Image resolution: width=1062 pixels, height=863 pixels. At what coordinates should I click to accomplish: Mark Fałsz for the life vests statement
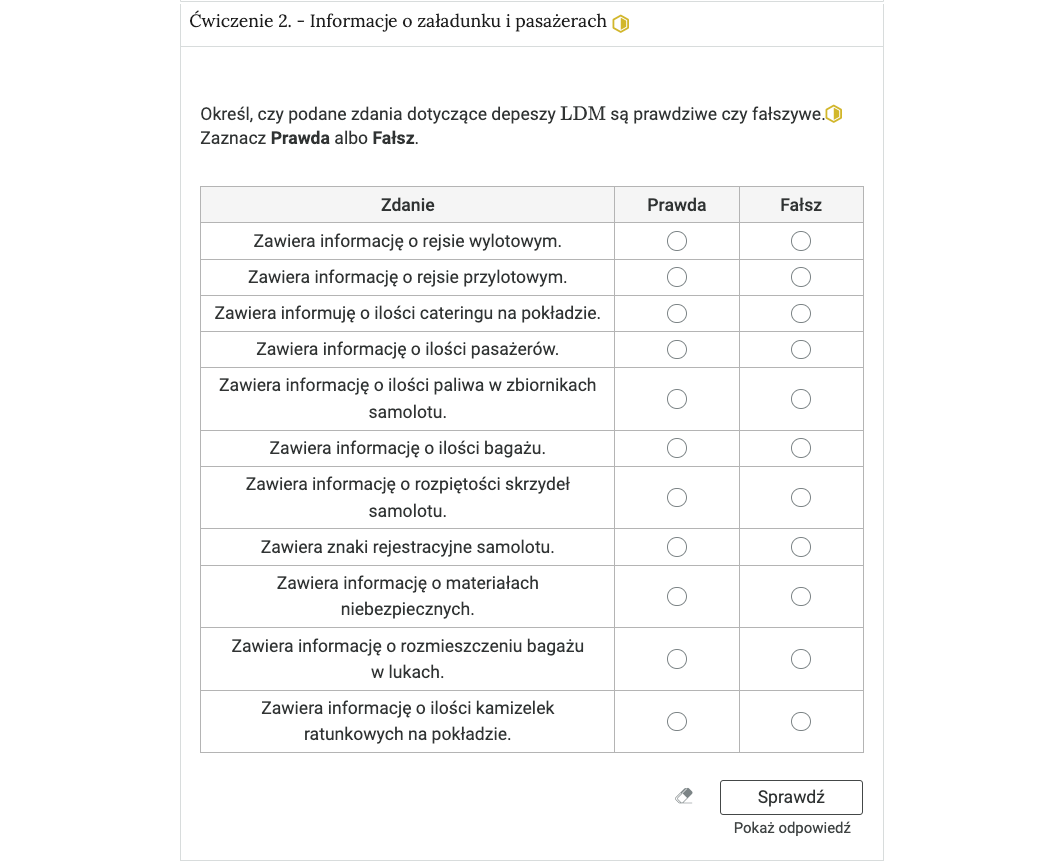point(801,720)
